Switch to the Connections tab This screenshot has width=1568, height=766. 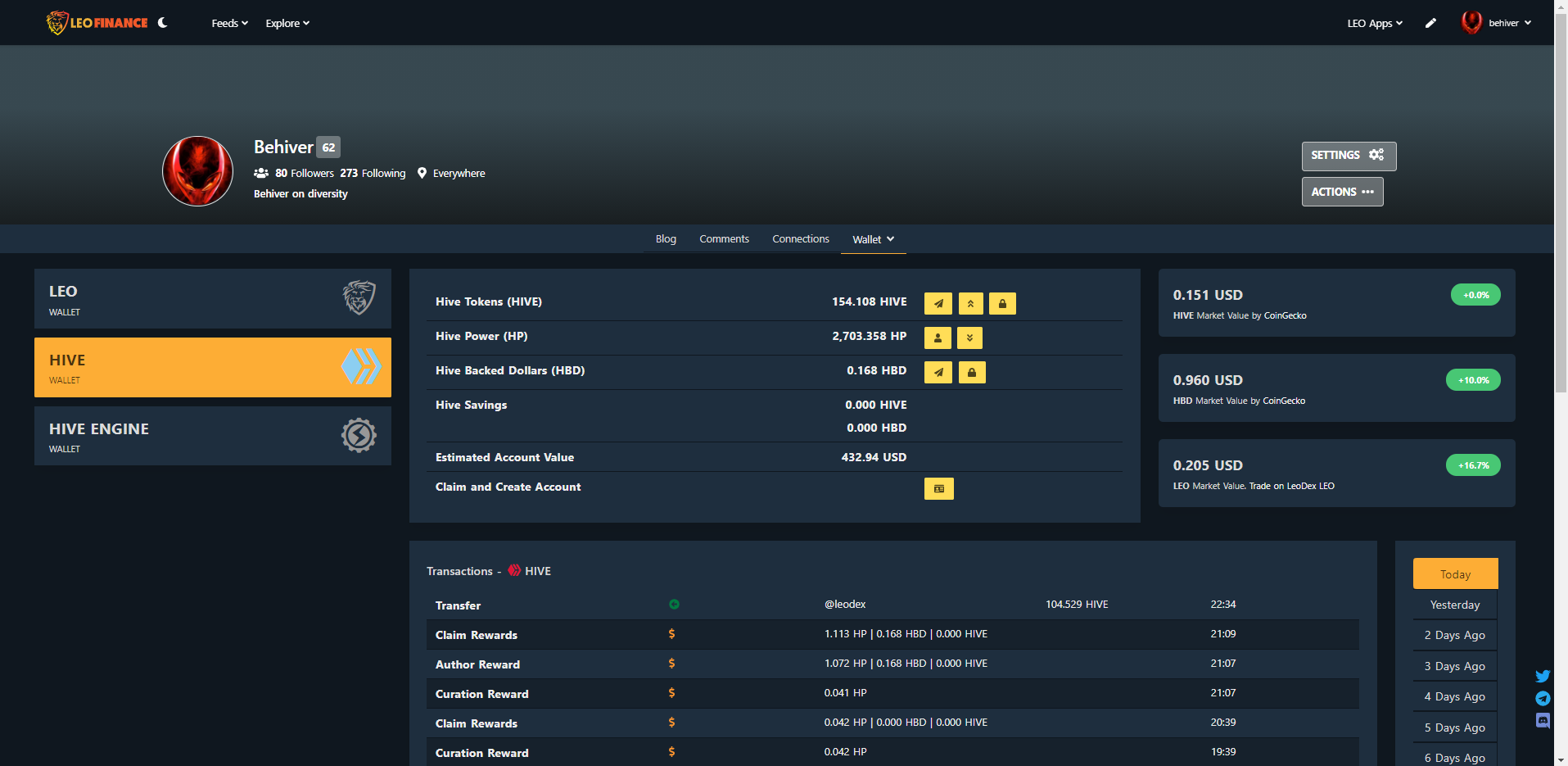[801, 239]
